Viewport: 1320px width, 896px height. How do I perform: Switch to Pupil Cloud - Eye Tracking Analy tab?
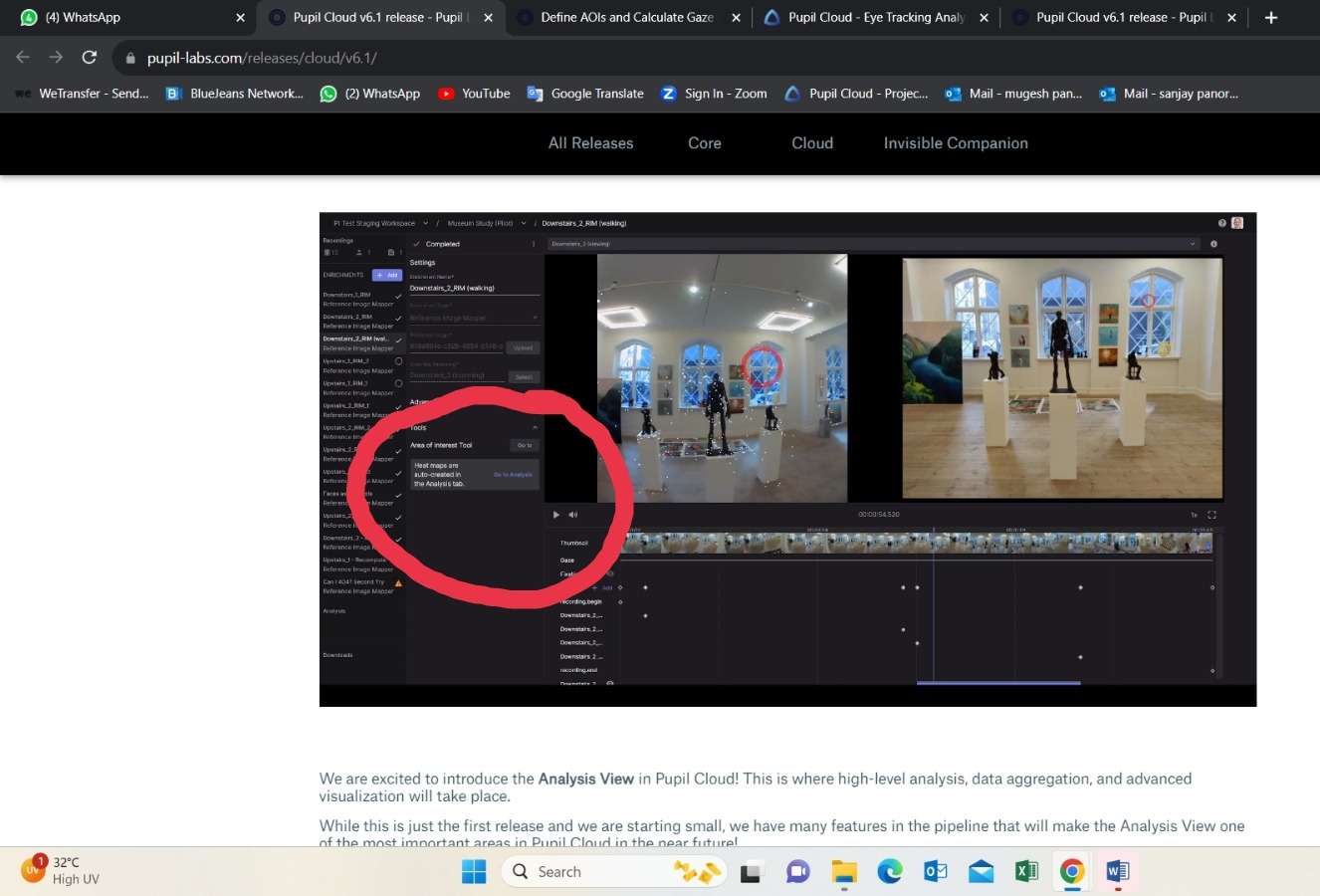[x=877, y=17]
